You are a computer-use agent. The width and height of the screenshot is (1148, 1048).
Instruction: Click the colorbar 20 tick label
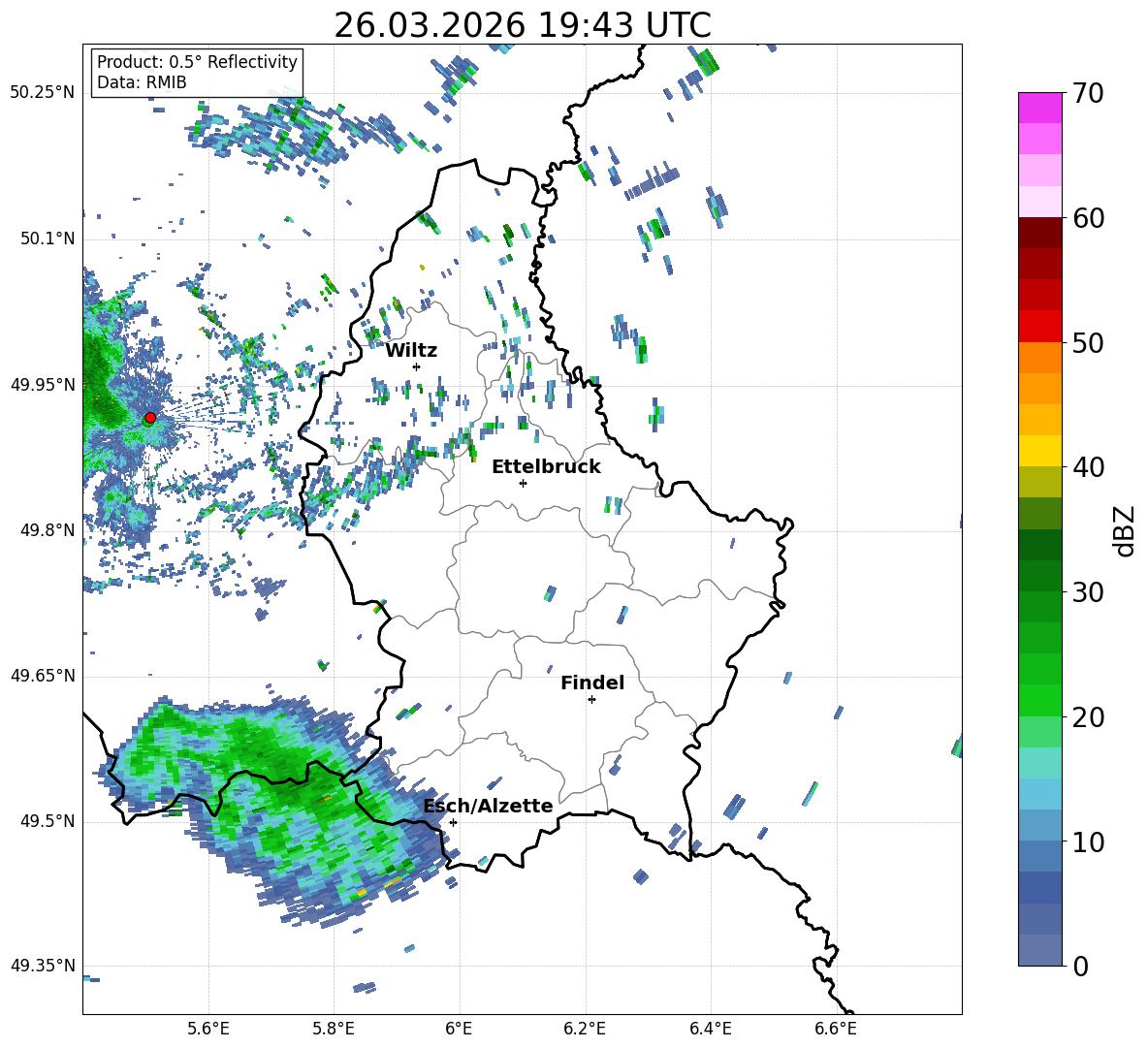(x=1088, y=717)
